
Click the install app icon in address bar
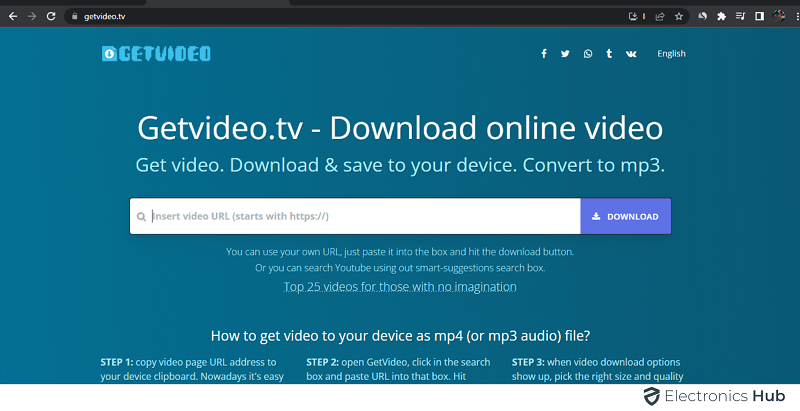[633, 16]
